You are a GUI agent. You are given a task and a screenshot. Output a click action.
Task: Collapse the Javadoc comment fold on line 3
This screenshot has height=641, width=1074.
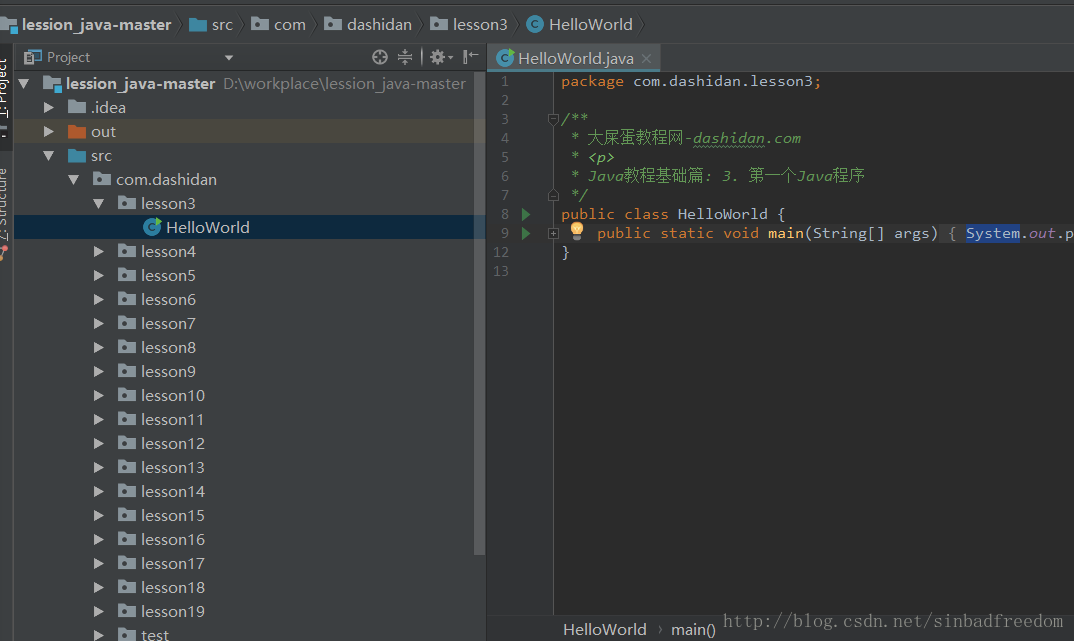pyautogui.click(x=553, y=119)
